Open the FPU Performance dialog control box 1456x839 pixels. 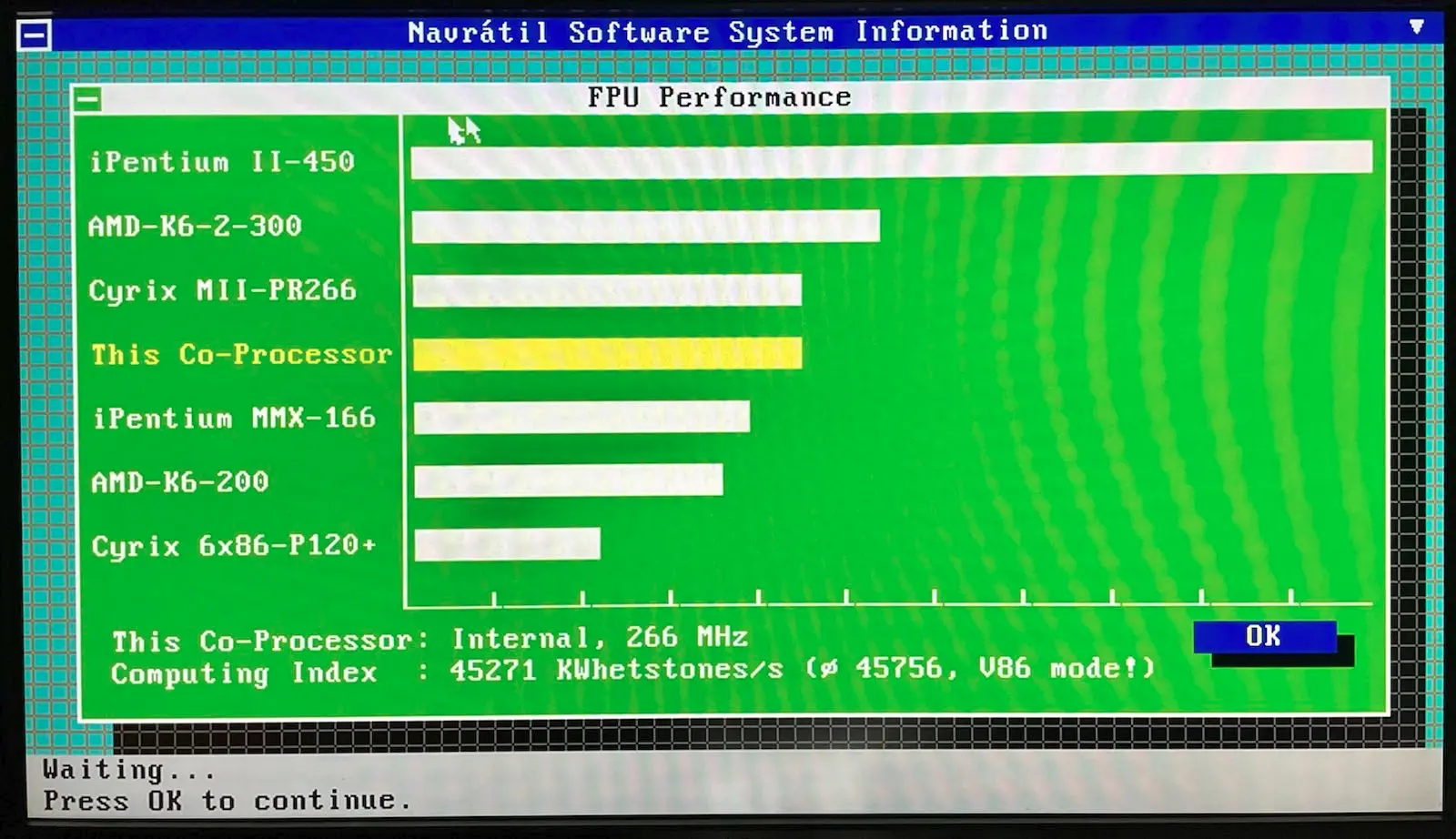click(87, 99)
